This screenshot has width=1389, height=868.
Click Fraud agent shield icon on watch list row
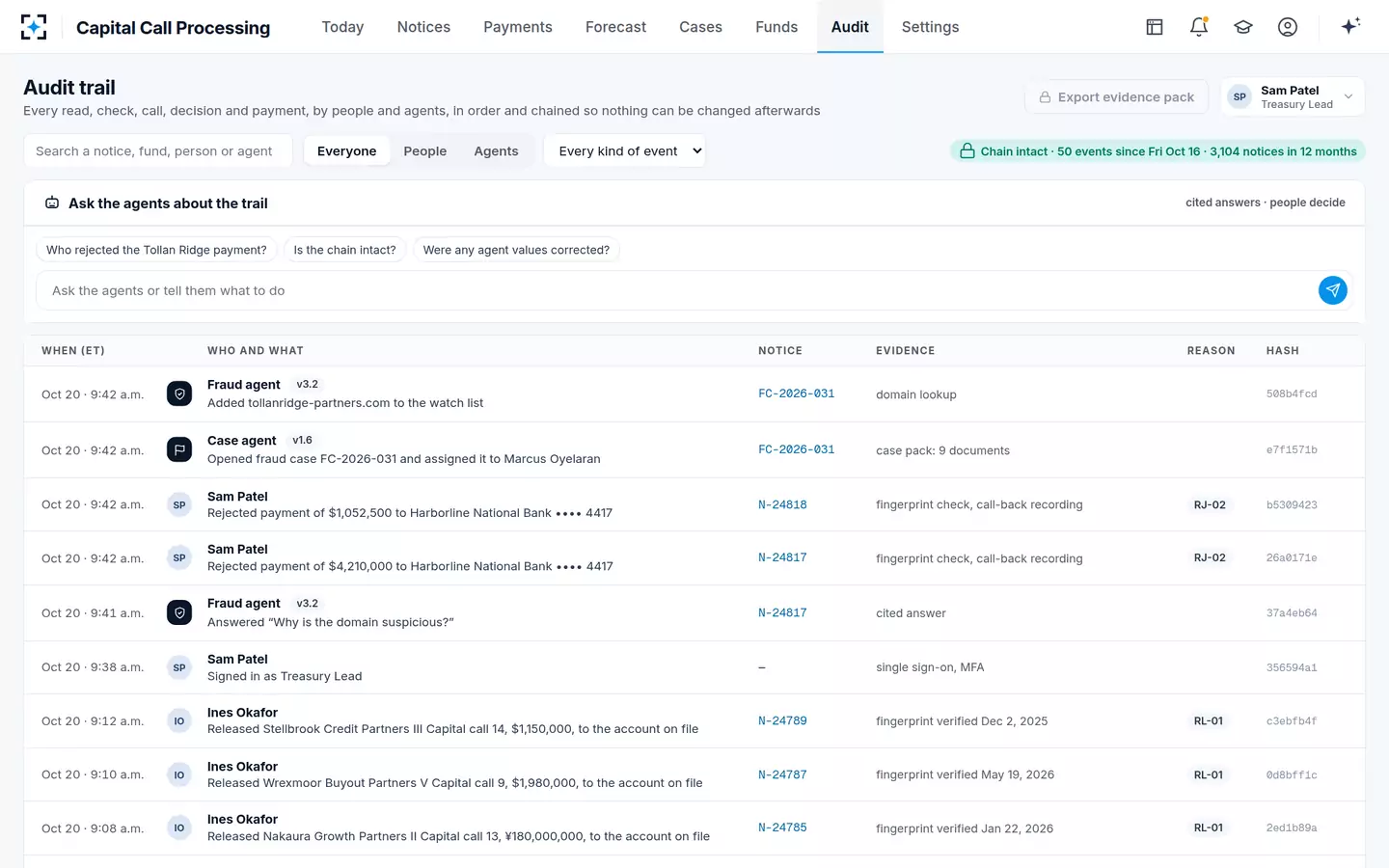pos(179,393)
